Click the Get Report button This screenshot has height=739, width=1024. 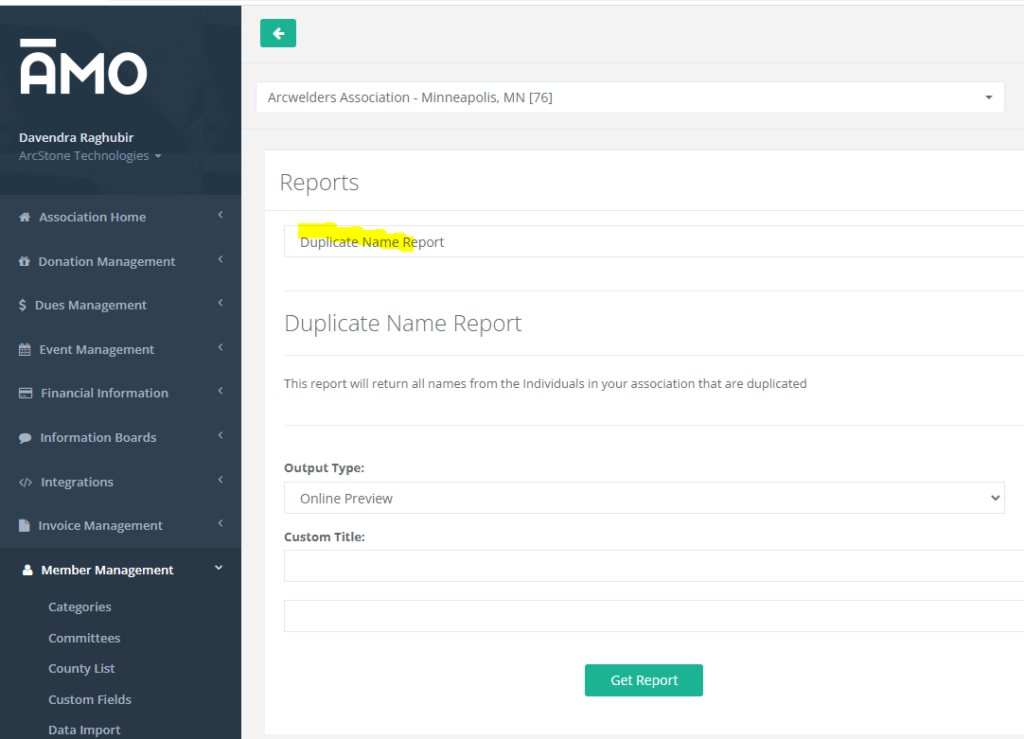[x=644, y=680]
